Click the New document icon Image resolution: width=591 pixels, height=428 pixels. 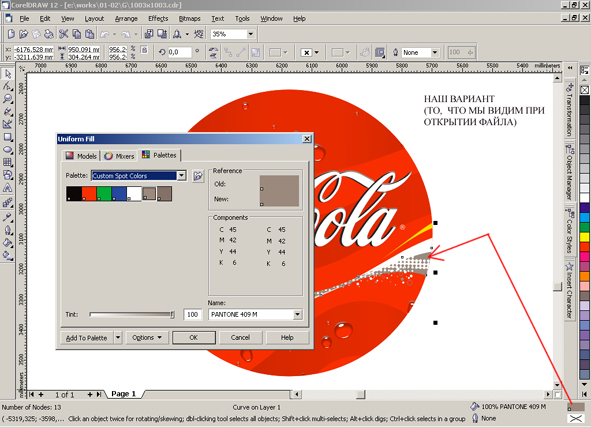[11, 34]
